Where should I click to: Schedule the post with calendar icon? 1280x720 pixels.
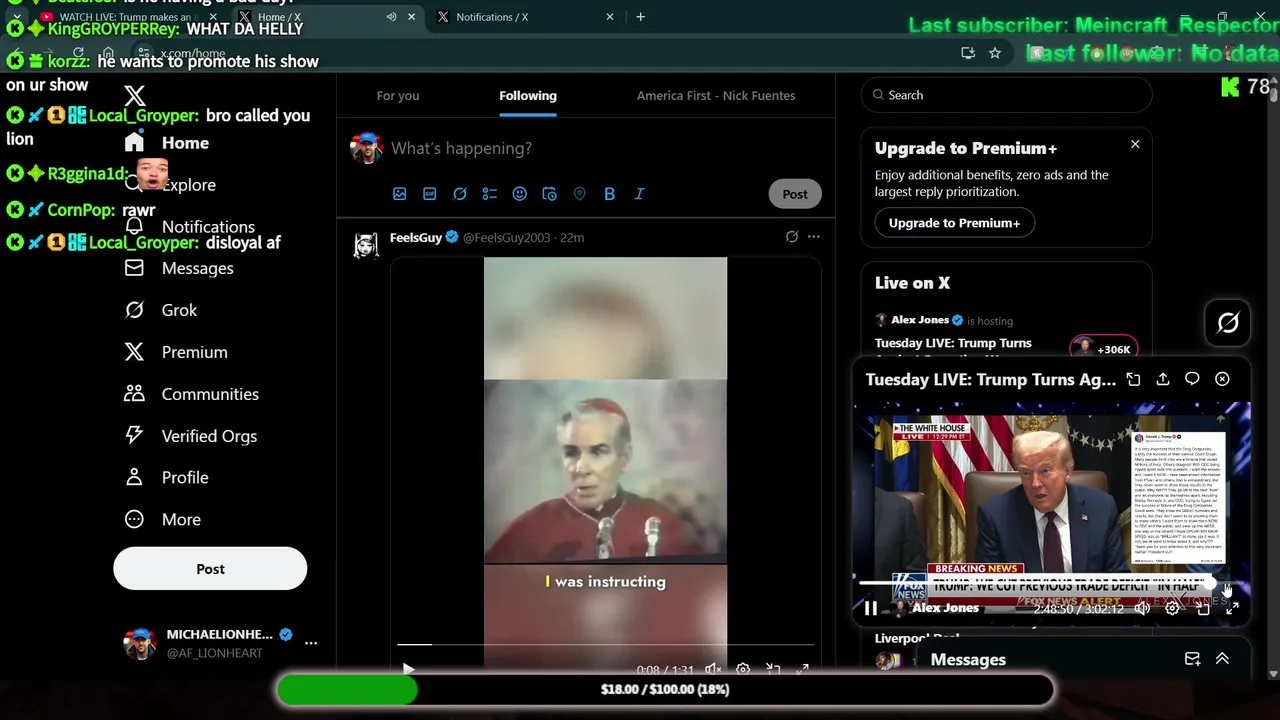point(549,194)
